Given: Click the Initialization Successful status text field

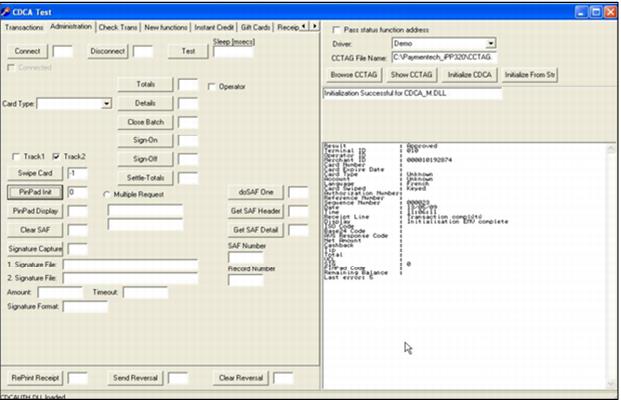Looking at the screenshot, I should [x=413, y=93].
